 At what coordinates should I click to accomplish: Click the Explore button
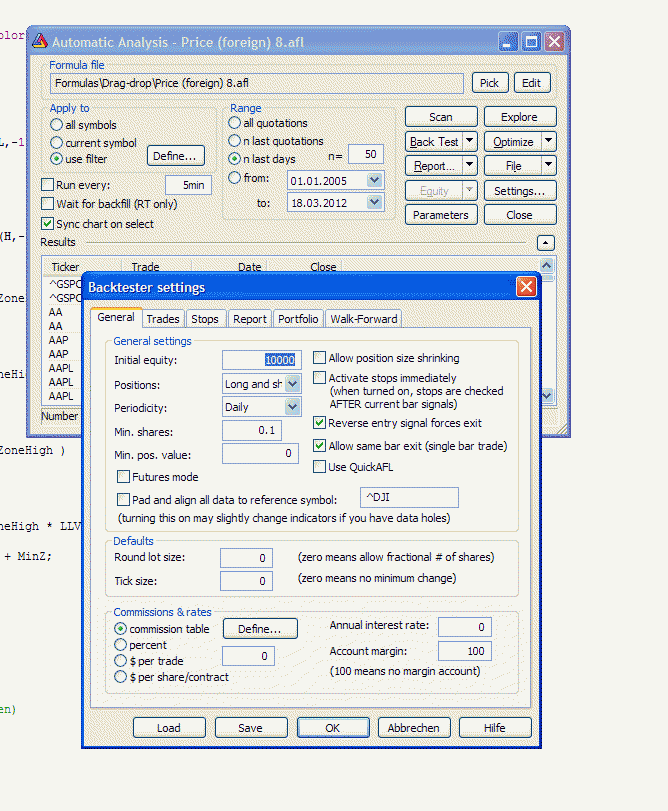(519, 117)
